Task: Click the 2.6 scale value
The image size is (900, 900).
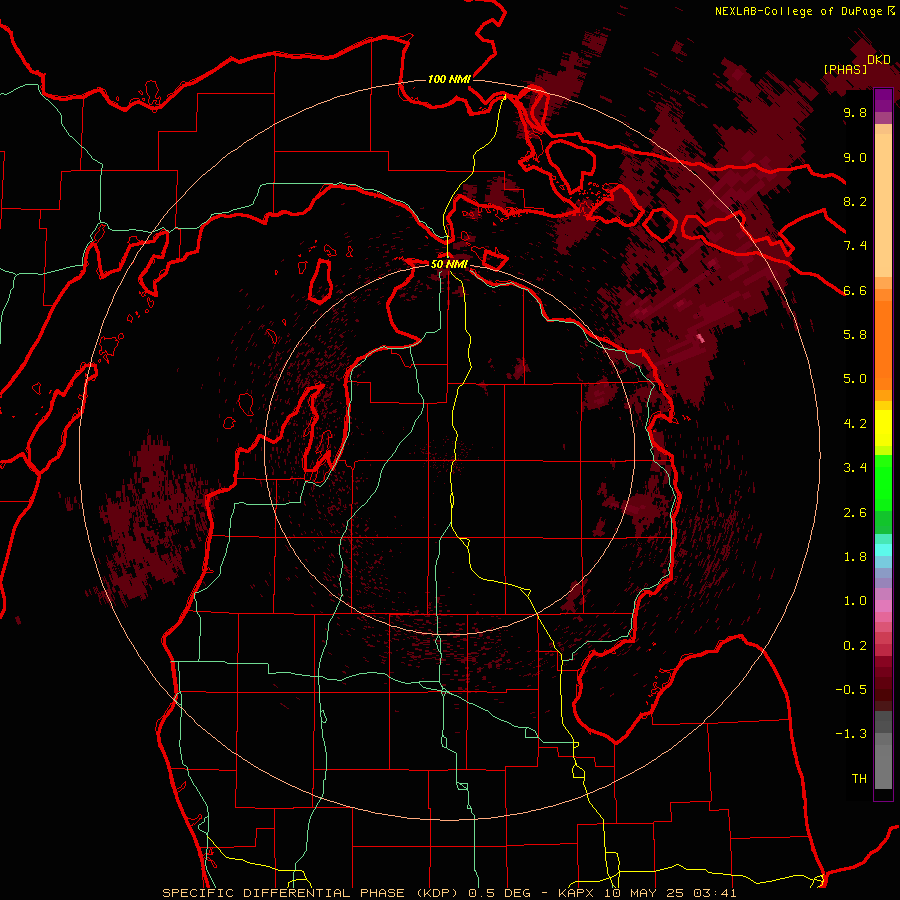Action: click(x=855, y=513)
